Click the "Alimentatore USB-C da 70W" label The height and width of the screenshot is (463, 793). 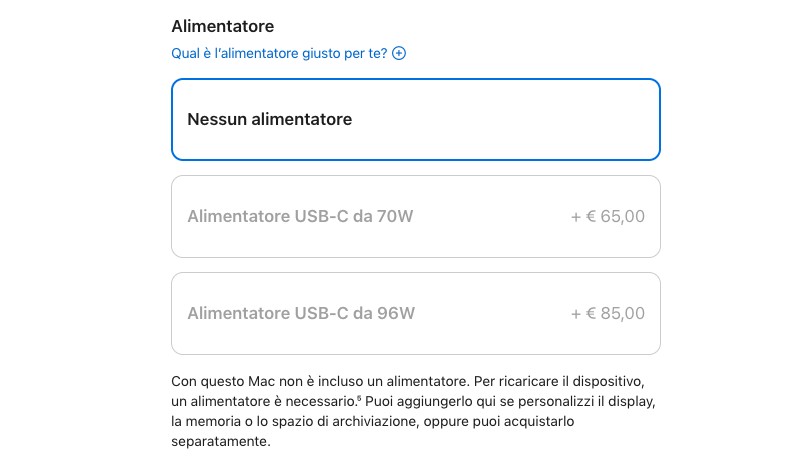click(x=300, y=216)
